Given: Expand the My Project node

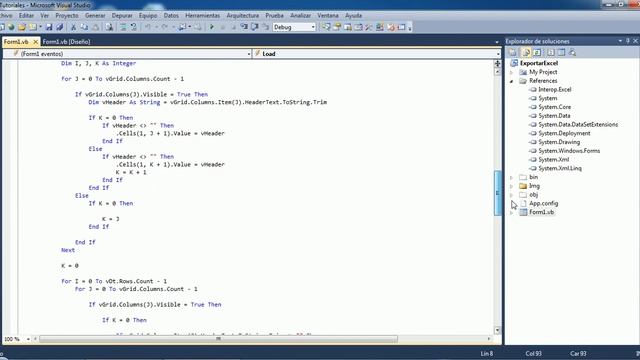Looking at the screenshot, I should (512, 72).
